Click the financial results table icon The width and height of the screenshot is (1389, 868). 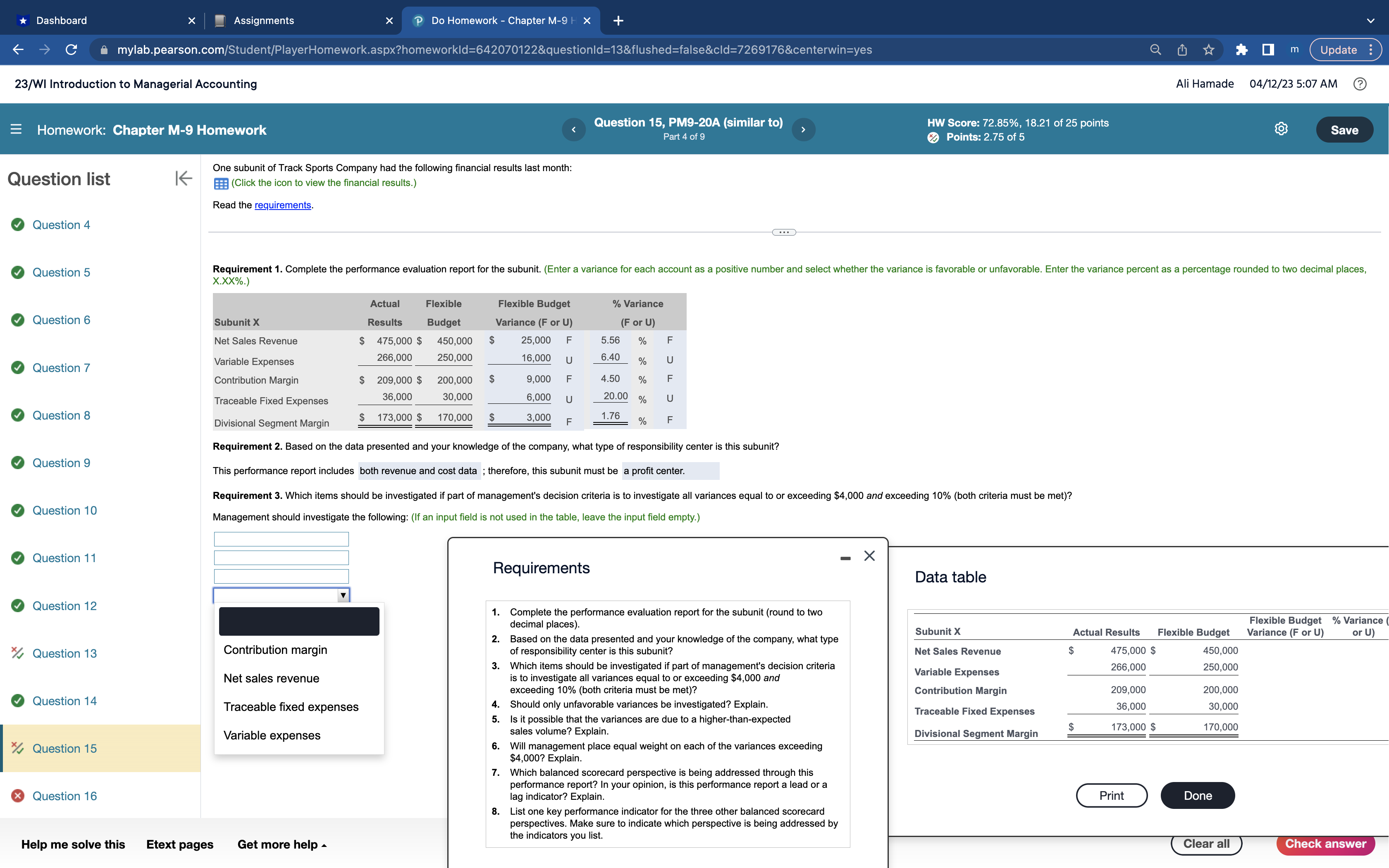tap(221, 183)
